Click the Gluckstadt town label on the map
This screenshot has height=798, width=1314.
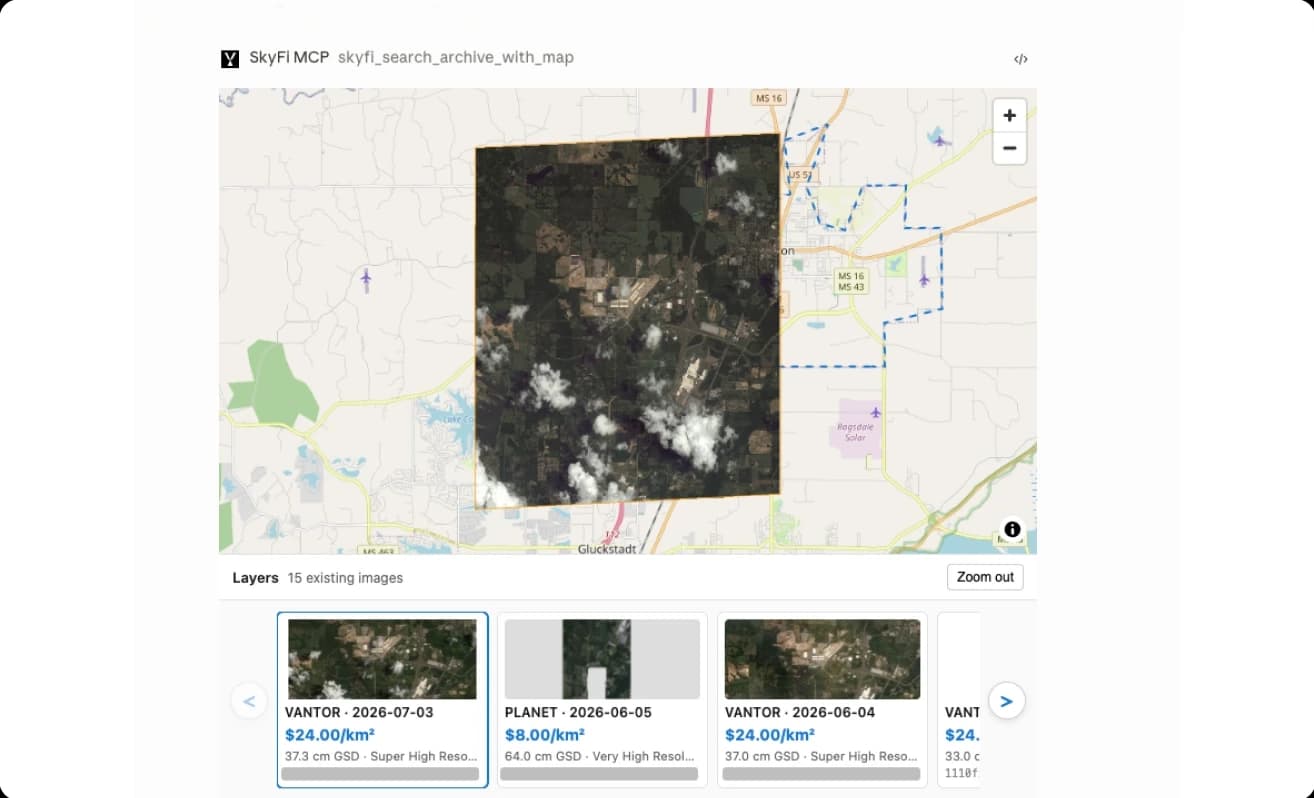pos(607,549)
